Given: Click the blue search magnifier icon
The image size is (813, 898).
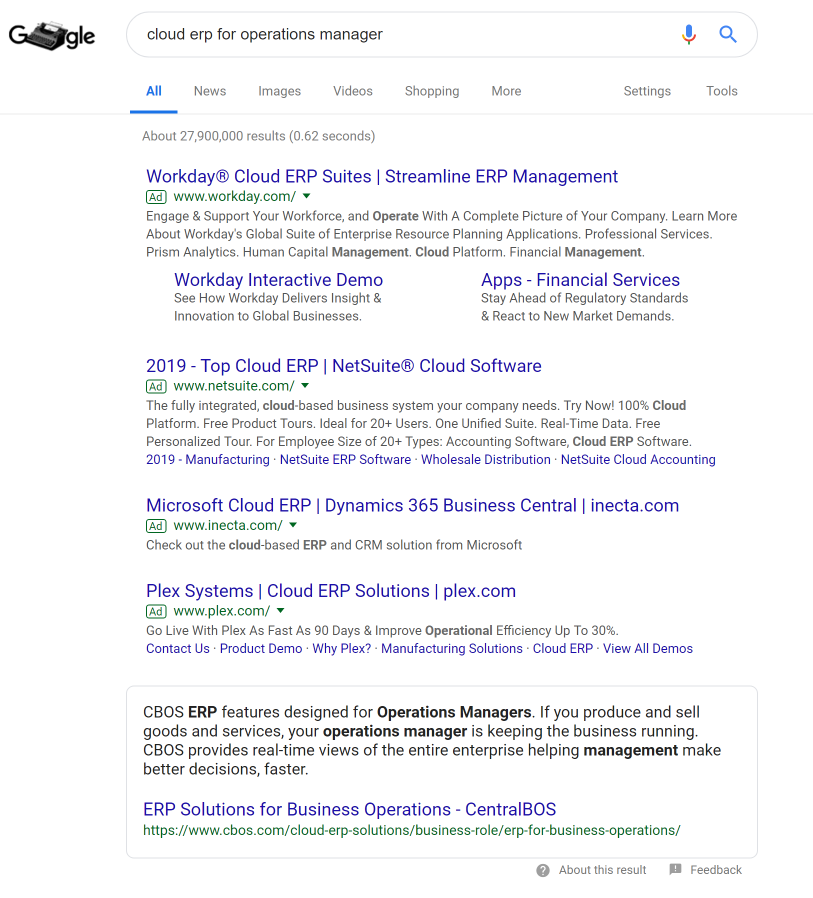Looking at the screenshot, I should click(728, 35).
